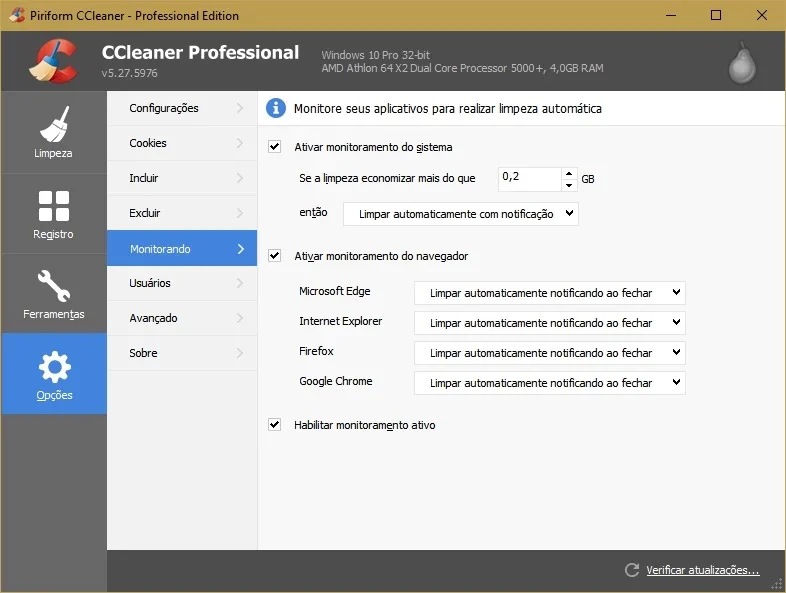Increase the GB threshold with up arrow
The image size is (786, 593).
coord(569,173)
